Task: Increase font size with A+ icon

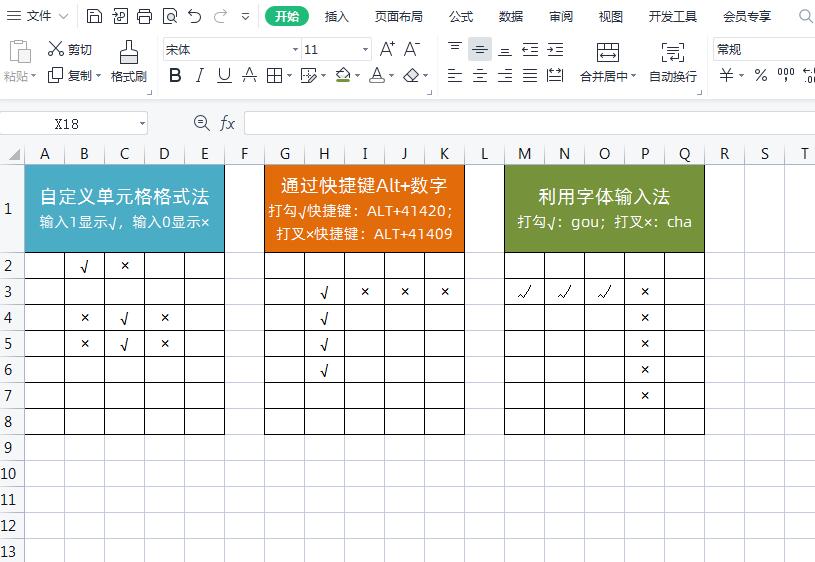Action: pos(387,49)
